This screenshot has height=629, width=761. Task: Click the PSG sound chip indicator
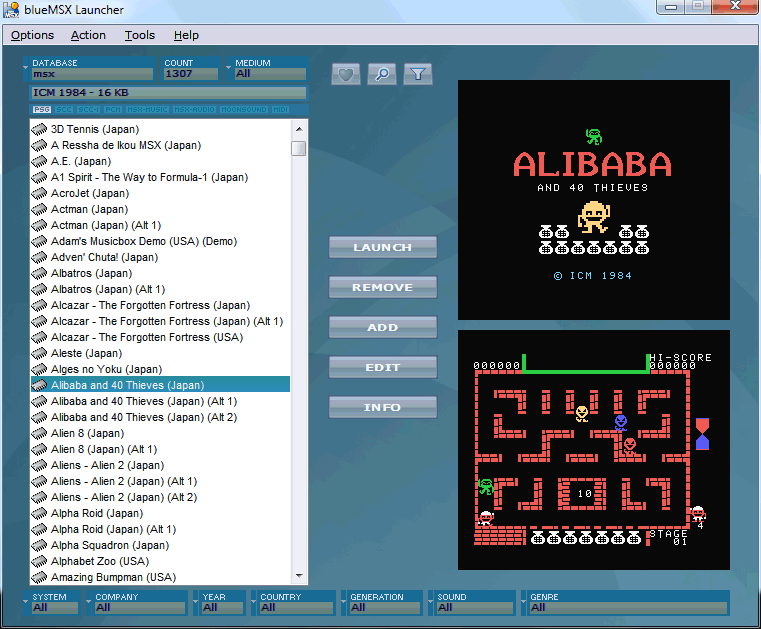42,110
